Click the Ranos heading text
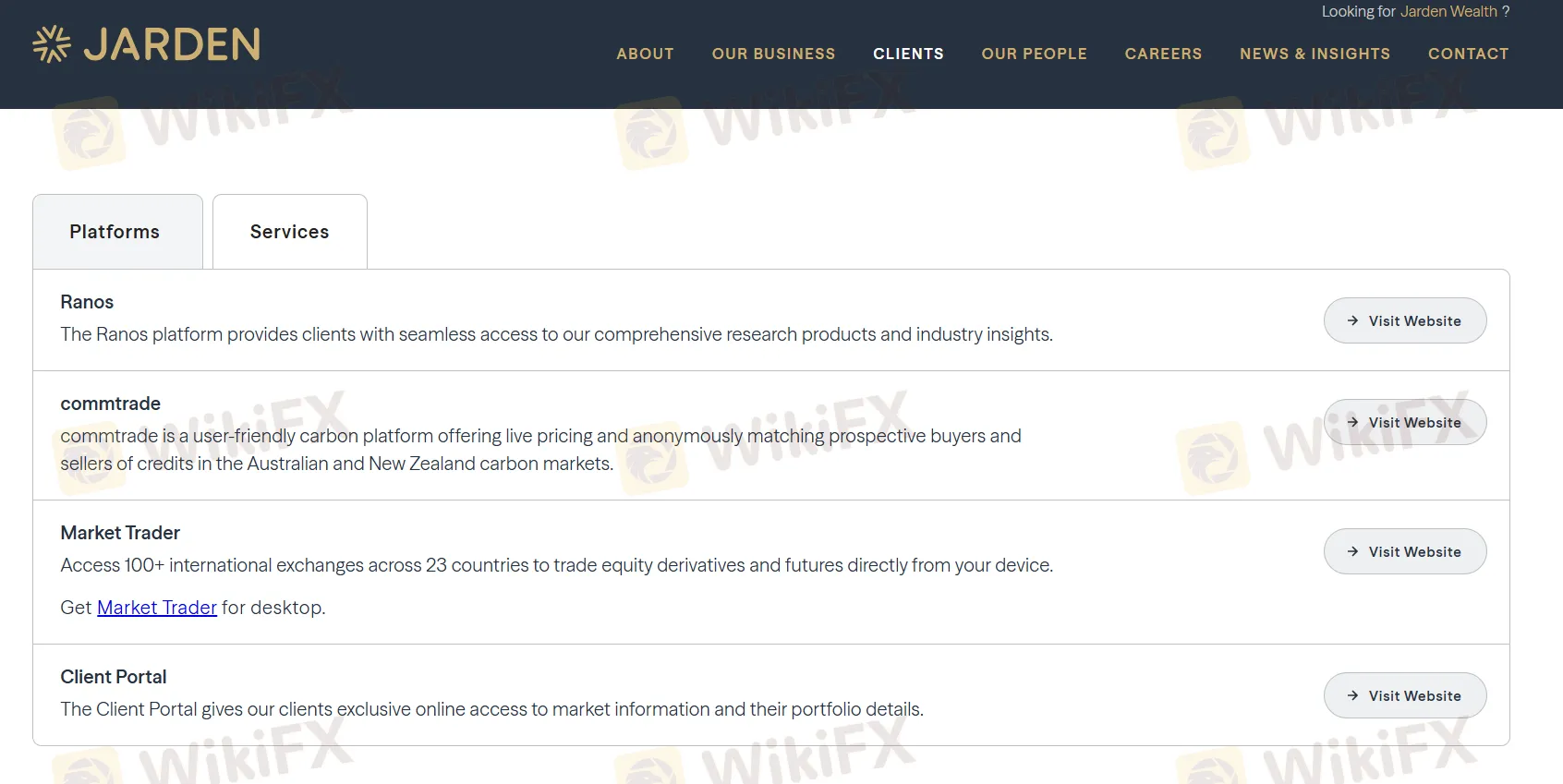The height and width of the screenshot is (784, 1563). pyautogui.click(x=87, y=302)
